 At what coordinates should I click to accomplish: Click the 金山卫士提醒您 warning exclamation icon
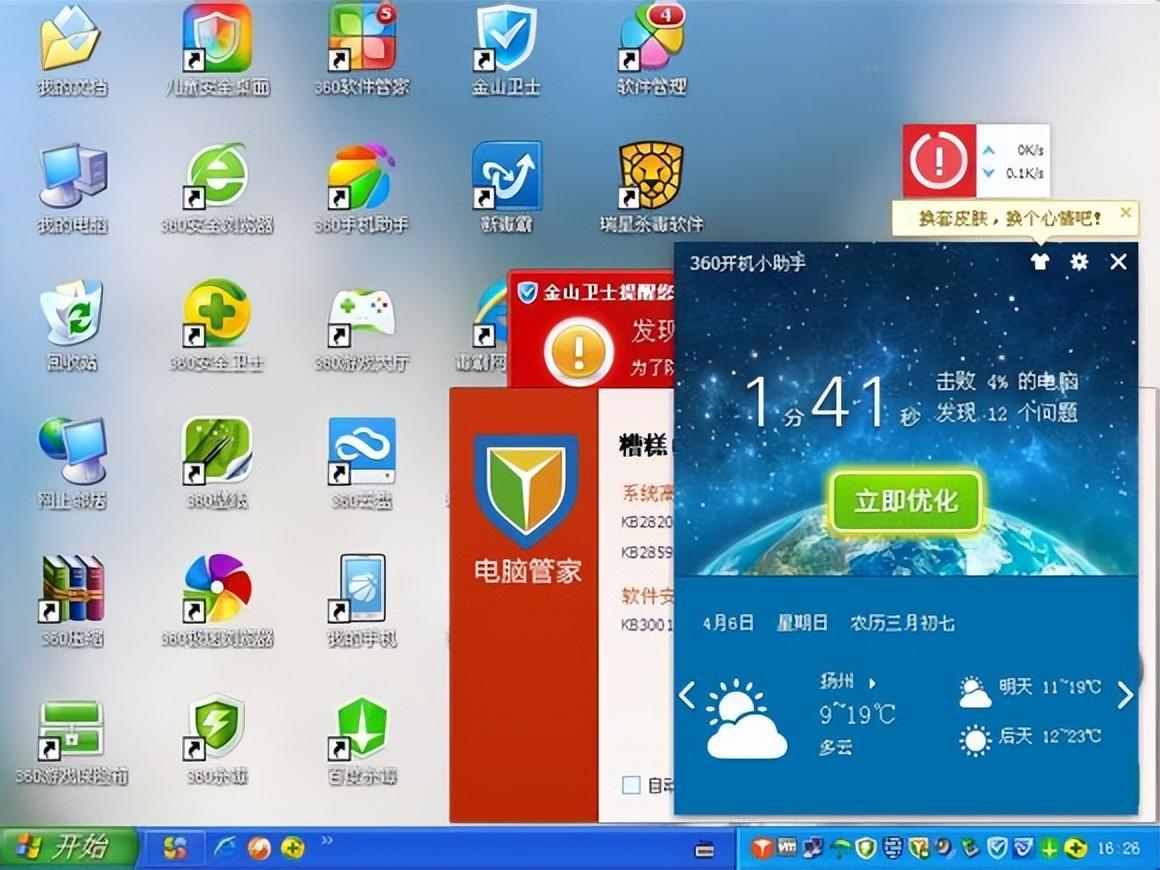579,352
